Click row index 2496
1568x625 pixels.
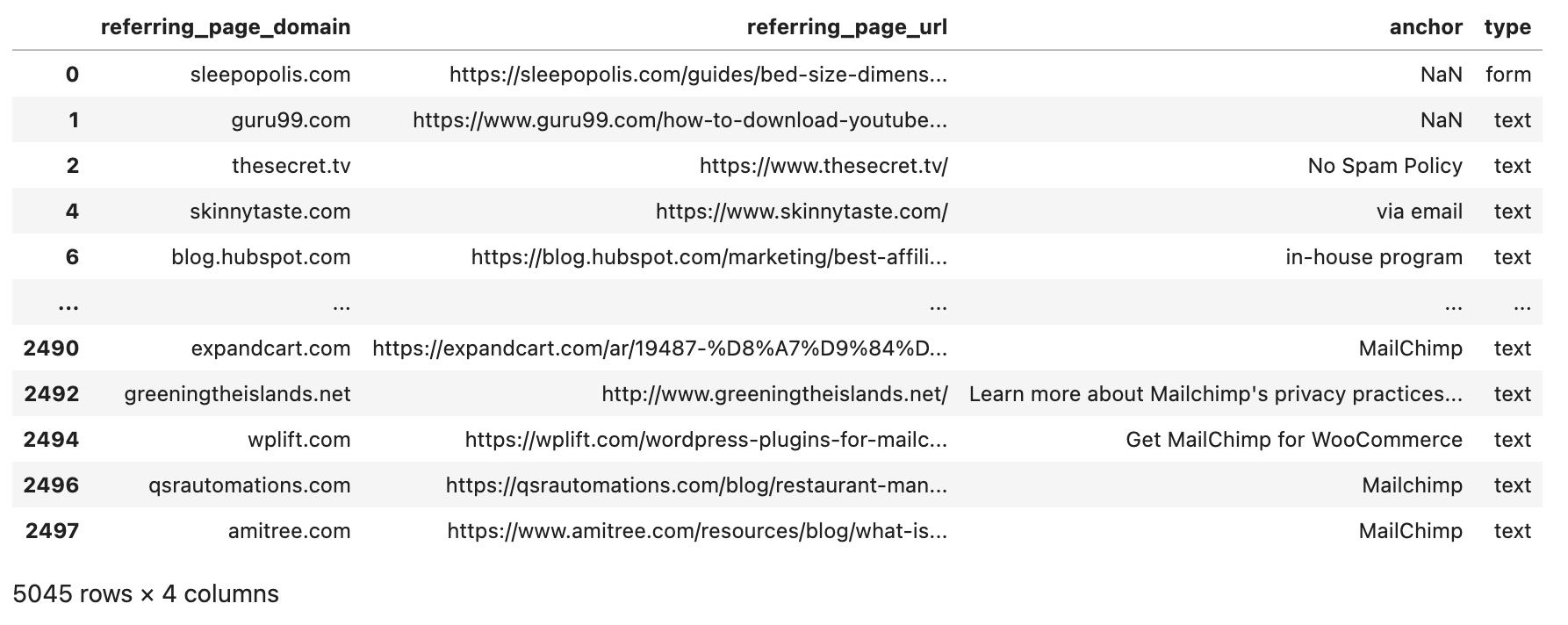pyautogui.click(x=51, y=485)
